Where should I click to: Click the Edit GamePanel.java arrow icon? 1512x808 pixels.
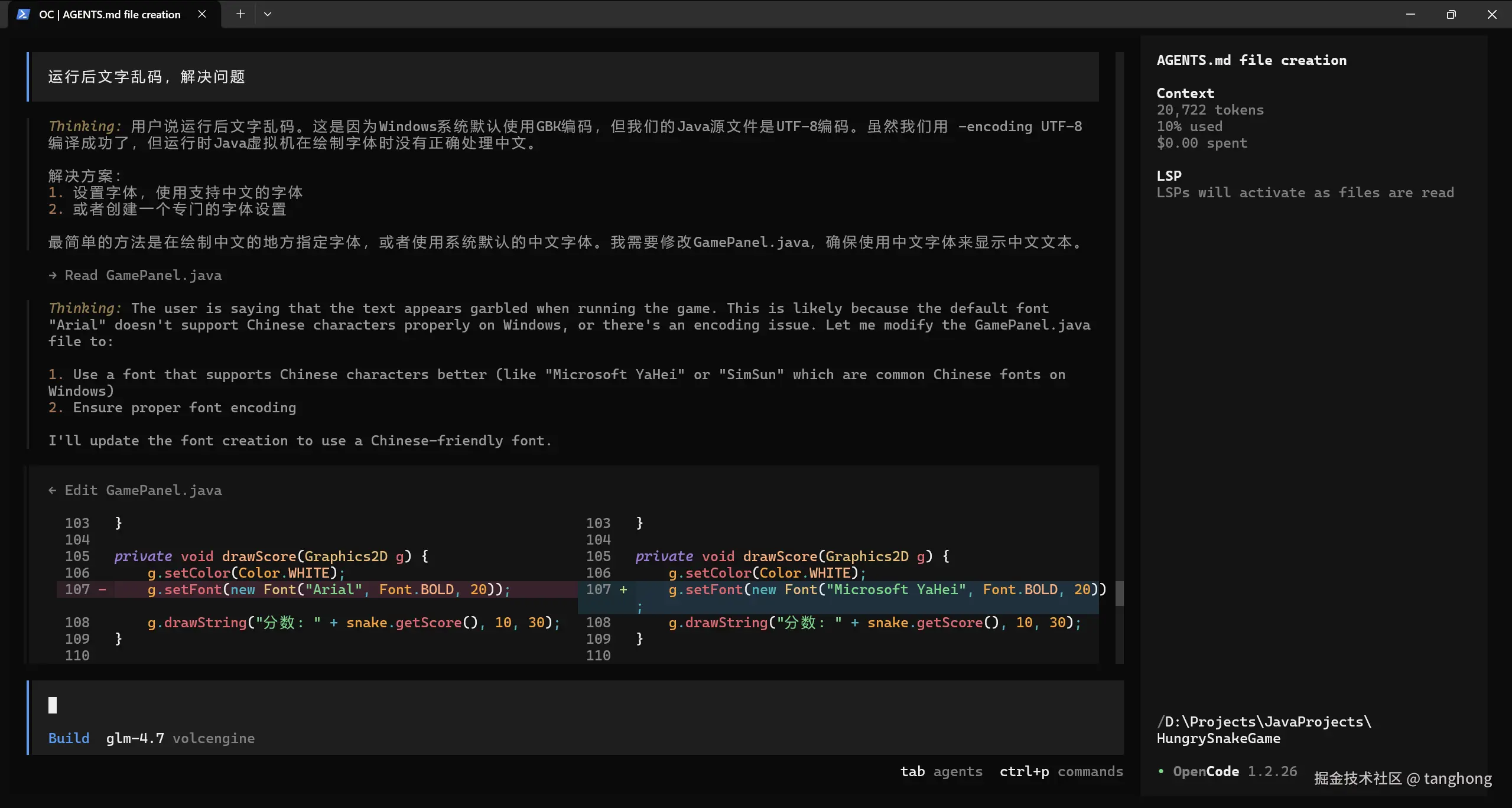53,490
